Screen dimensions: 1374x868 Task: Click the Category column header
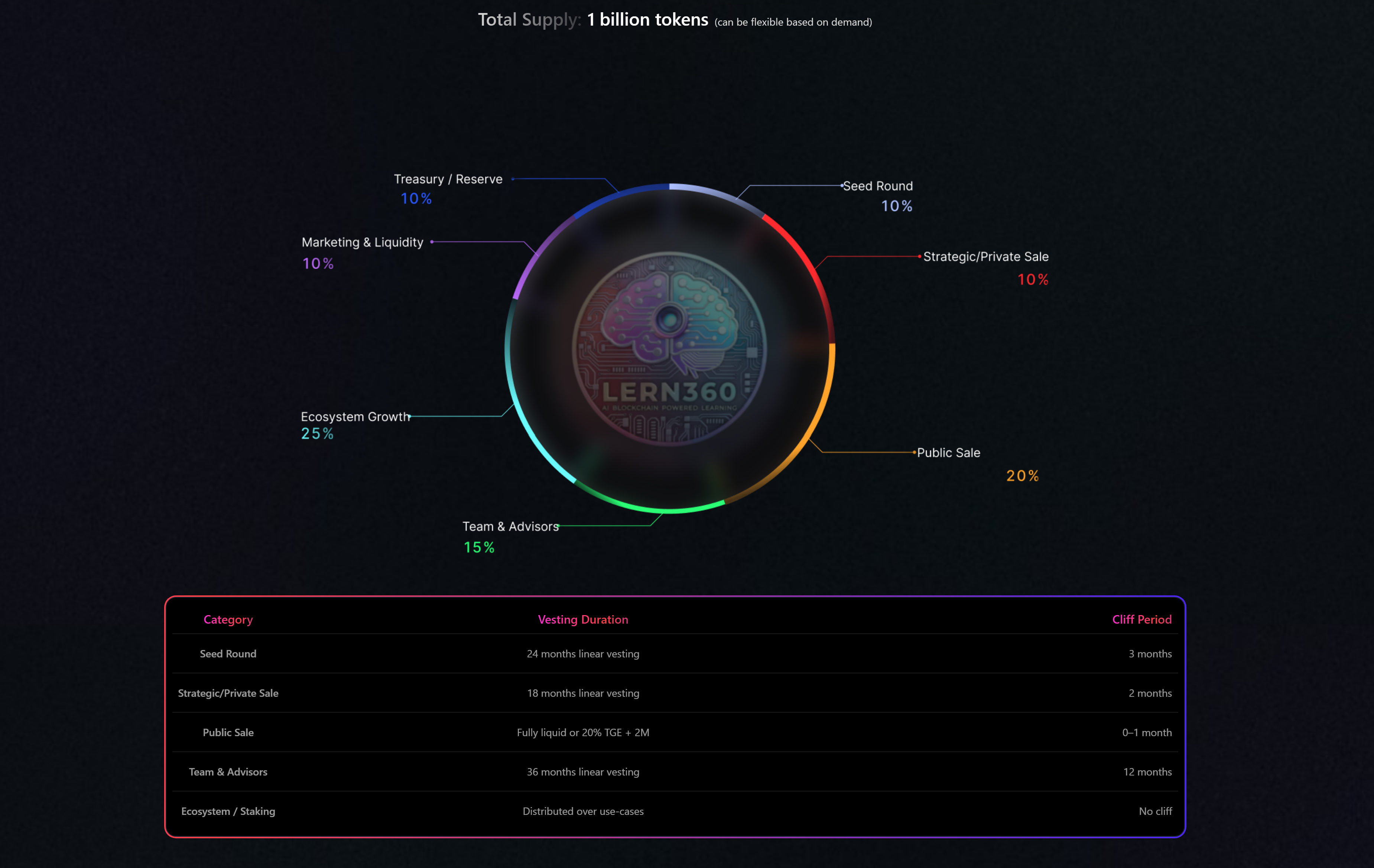click(228, 620)
